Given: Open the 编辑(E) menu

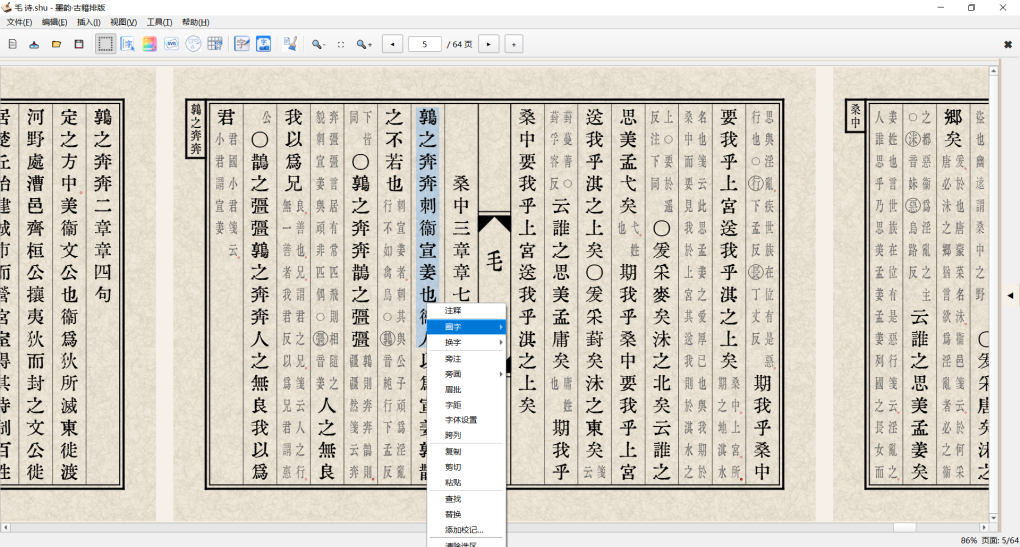Looking at the screenshot, I should tap(54, 22).
